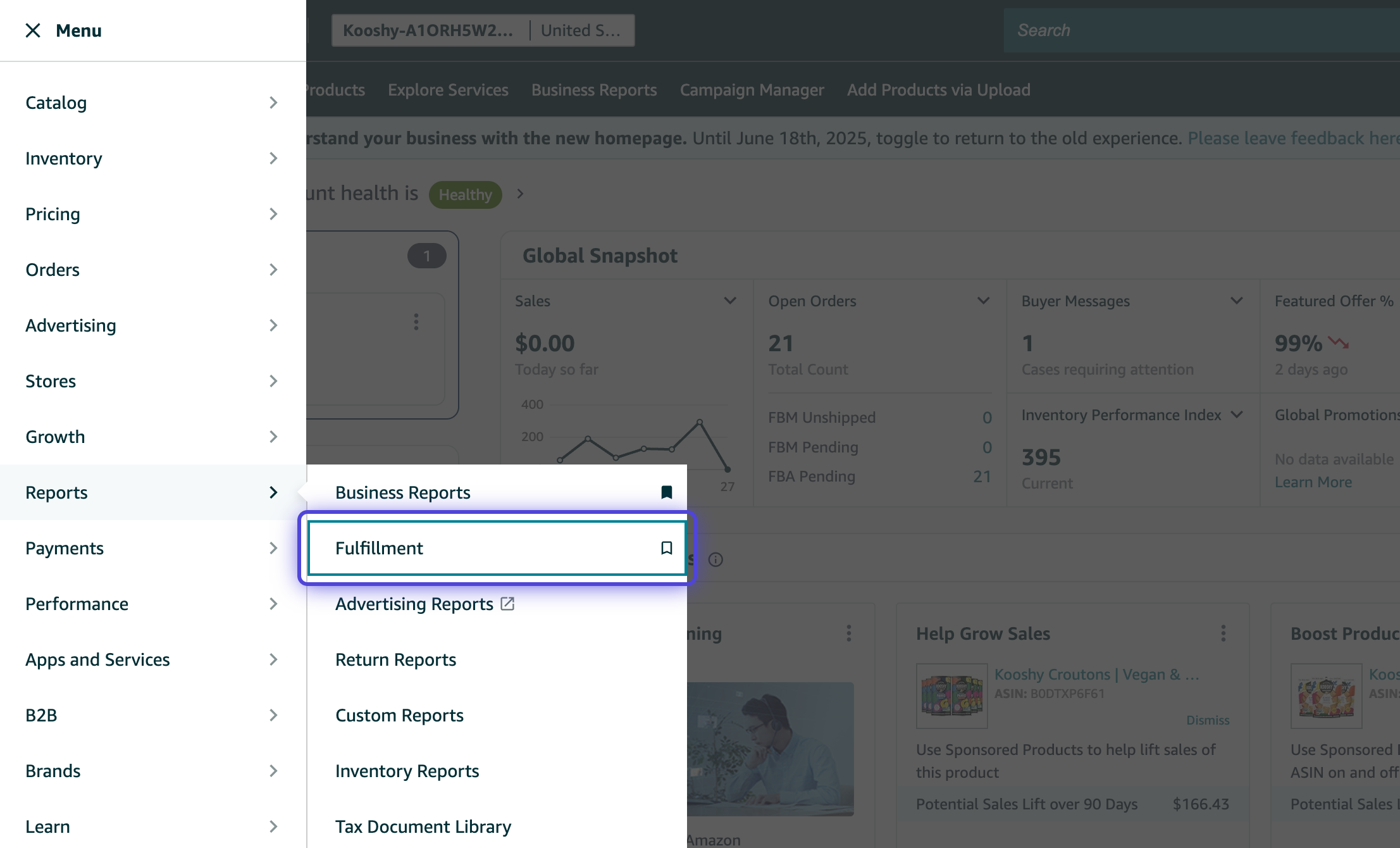Expand Inventory Performance Index dropdown
Viewport: 1400px width, 848px height.
[1237, 415]
